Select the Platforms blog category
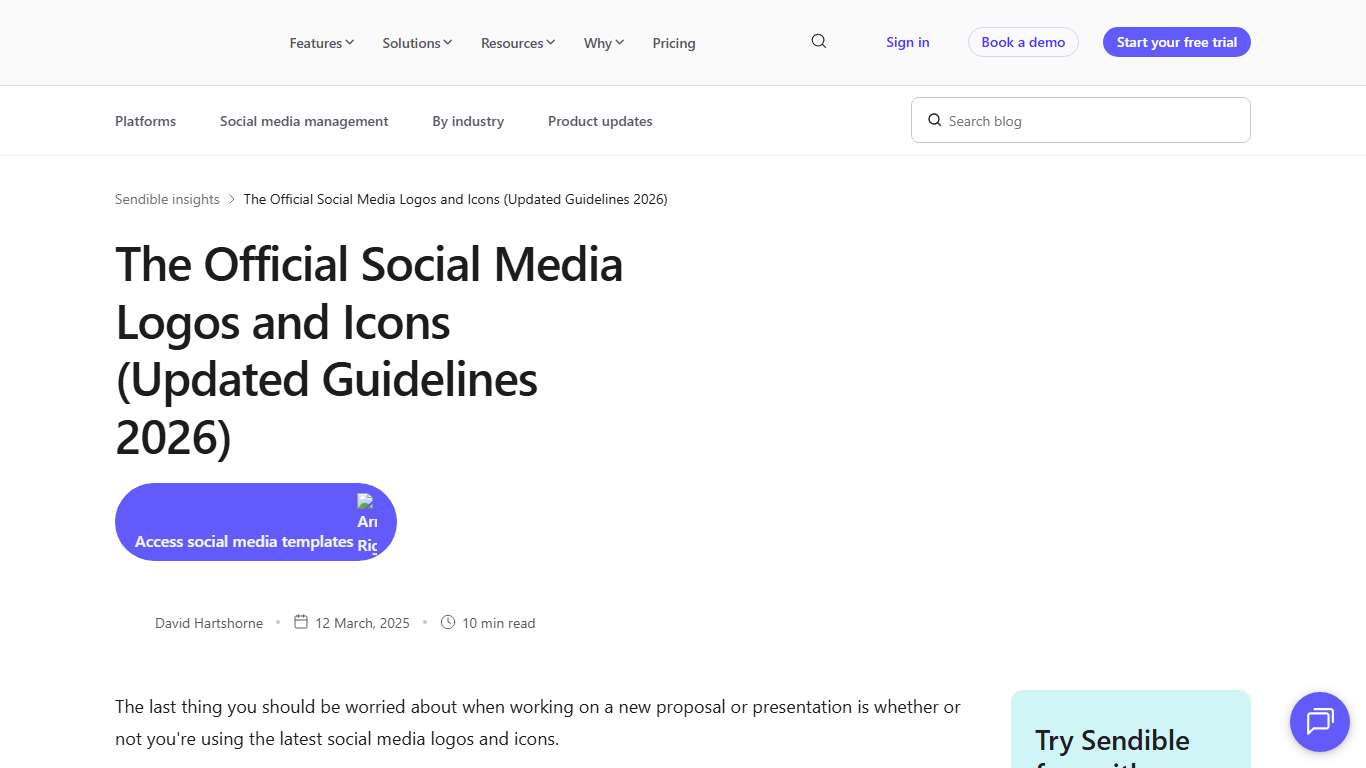The width and height of the screenshot is (1366, 768). pyautogui.click(x=145, y=120)
